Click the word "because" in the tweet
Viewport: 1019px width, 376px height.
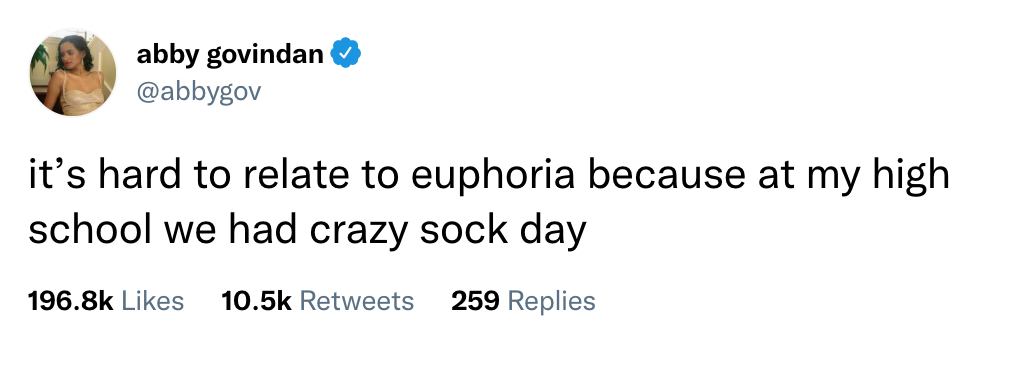667,175
